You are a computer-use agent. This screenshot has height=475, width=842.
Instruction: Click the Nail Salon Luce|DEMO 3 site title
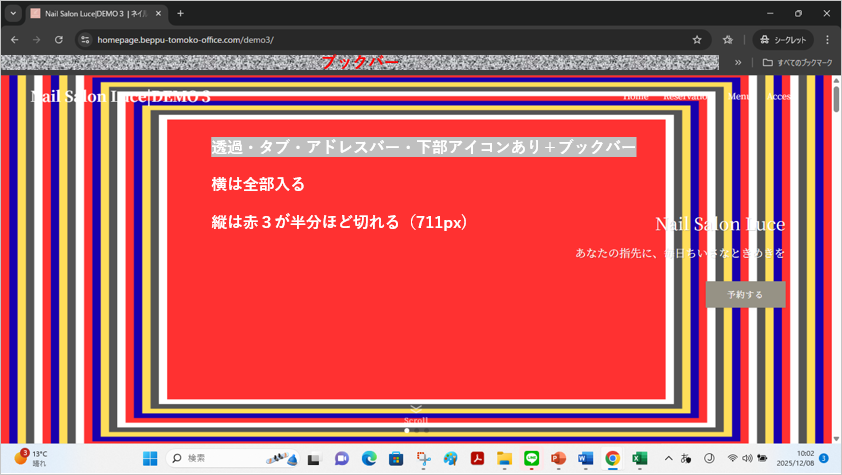pos(121,97)
